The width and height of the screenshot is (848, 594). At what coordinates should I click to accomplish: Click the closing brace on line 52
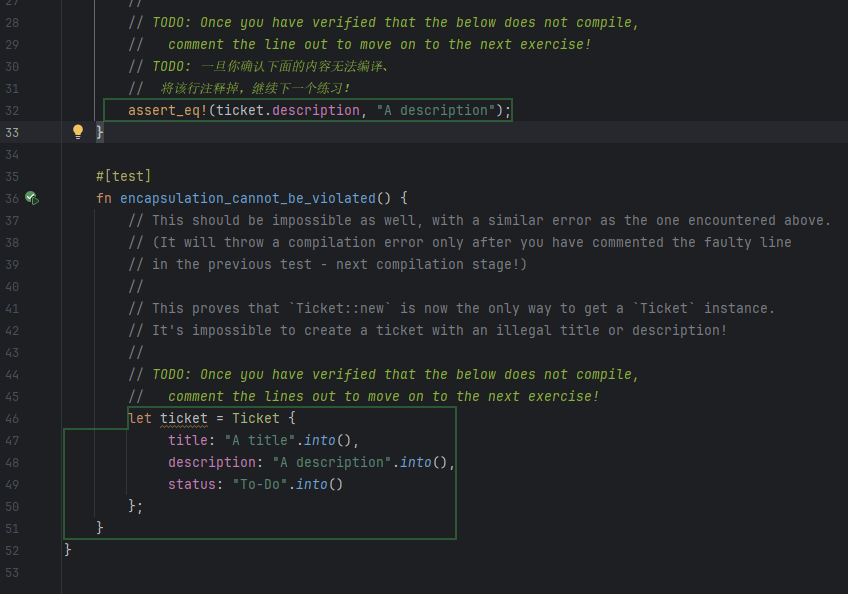68,550
